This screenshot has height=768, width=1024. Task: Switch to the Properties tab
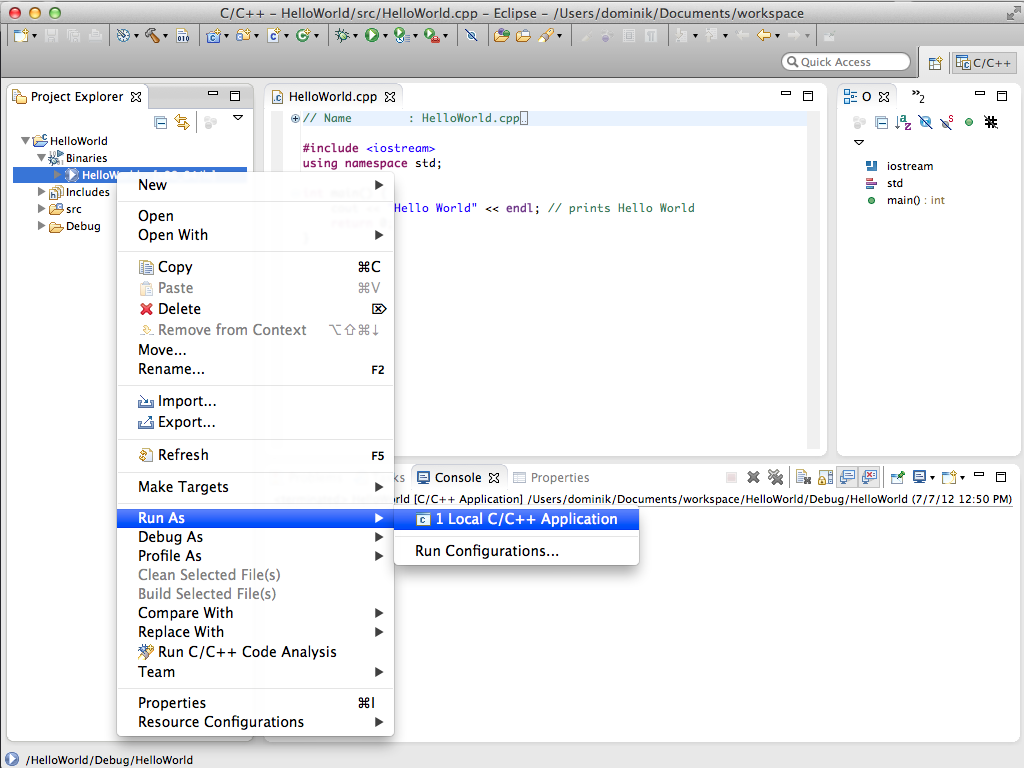[x=552, y=477]
